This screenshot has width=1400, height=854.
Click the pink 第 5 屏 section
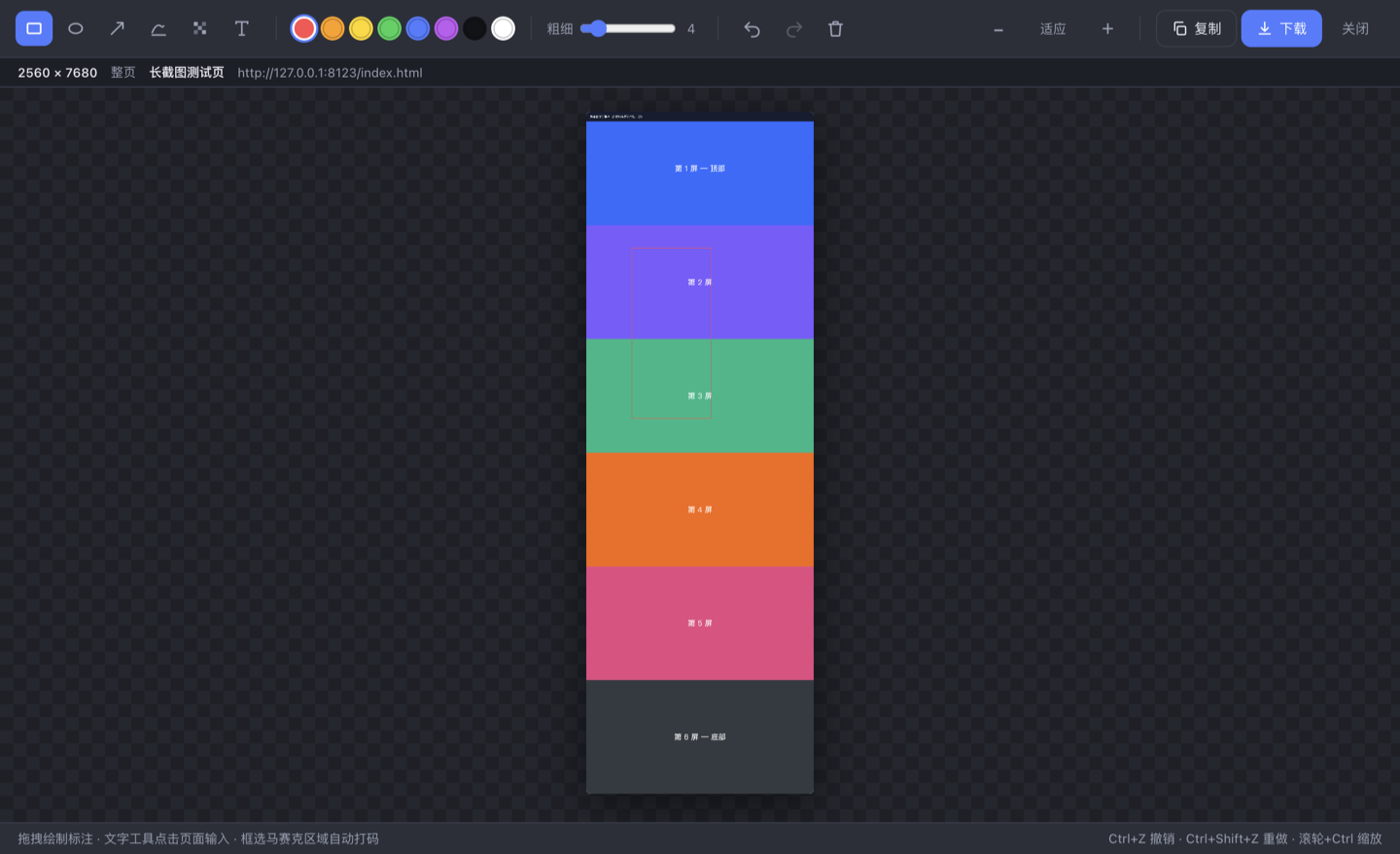click(x=700, y=623)
